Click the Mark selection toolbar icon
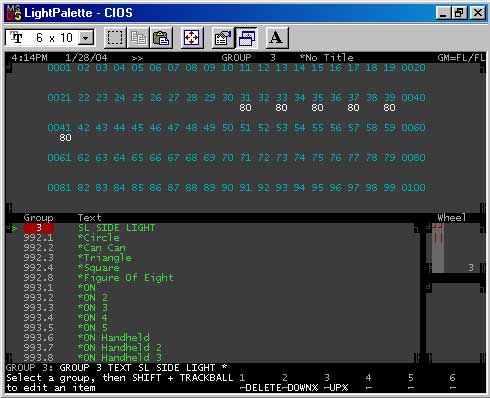The image size is (490, 398). click(x=115, y=38)
